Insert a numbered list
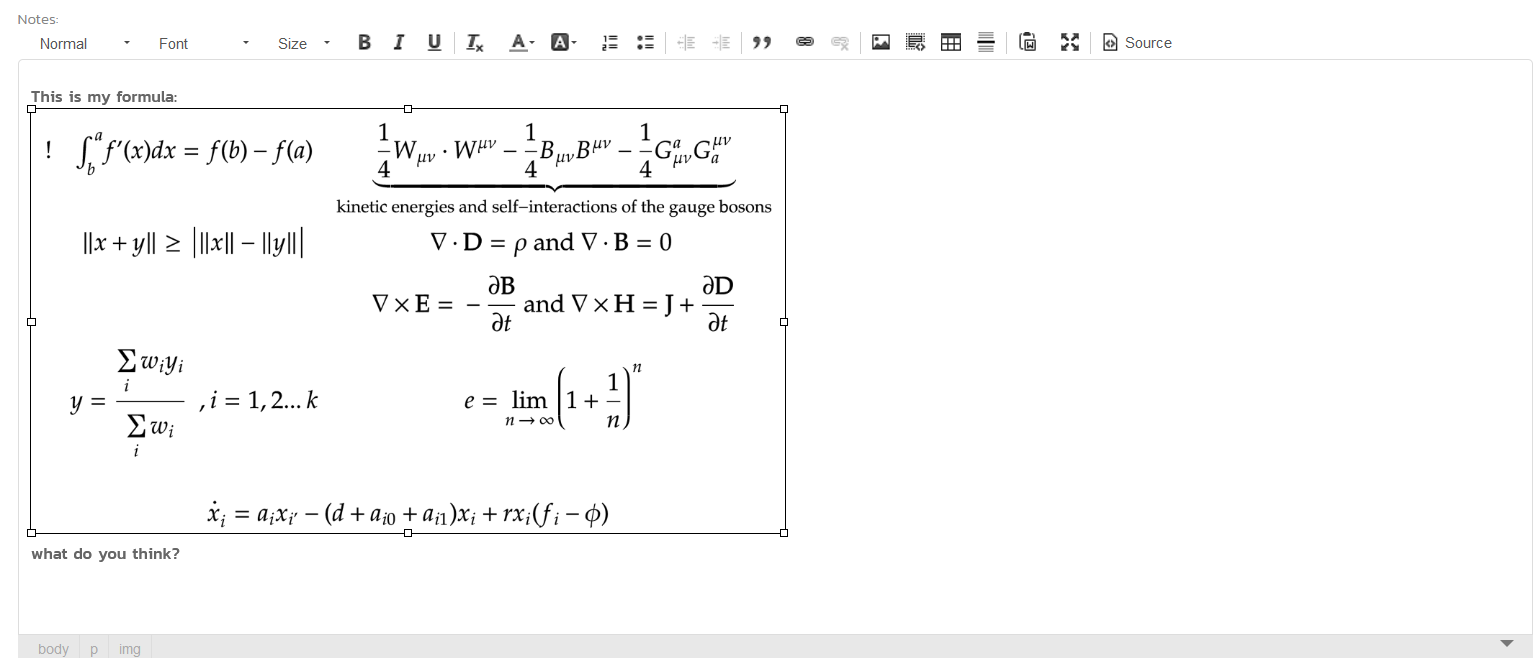This screenshot has width=1540, height=658. tap(610, 43)
